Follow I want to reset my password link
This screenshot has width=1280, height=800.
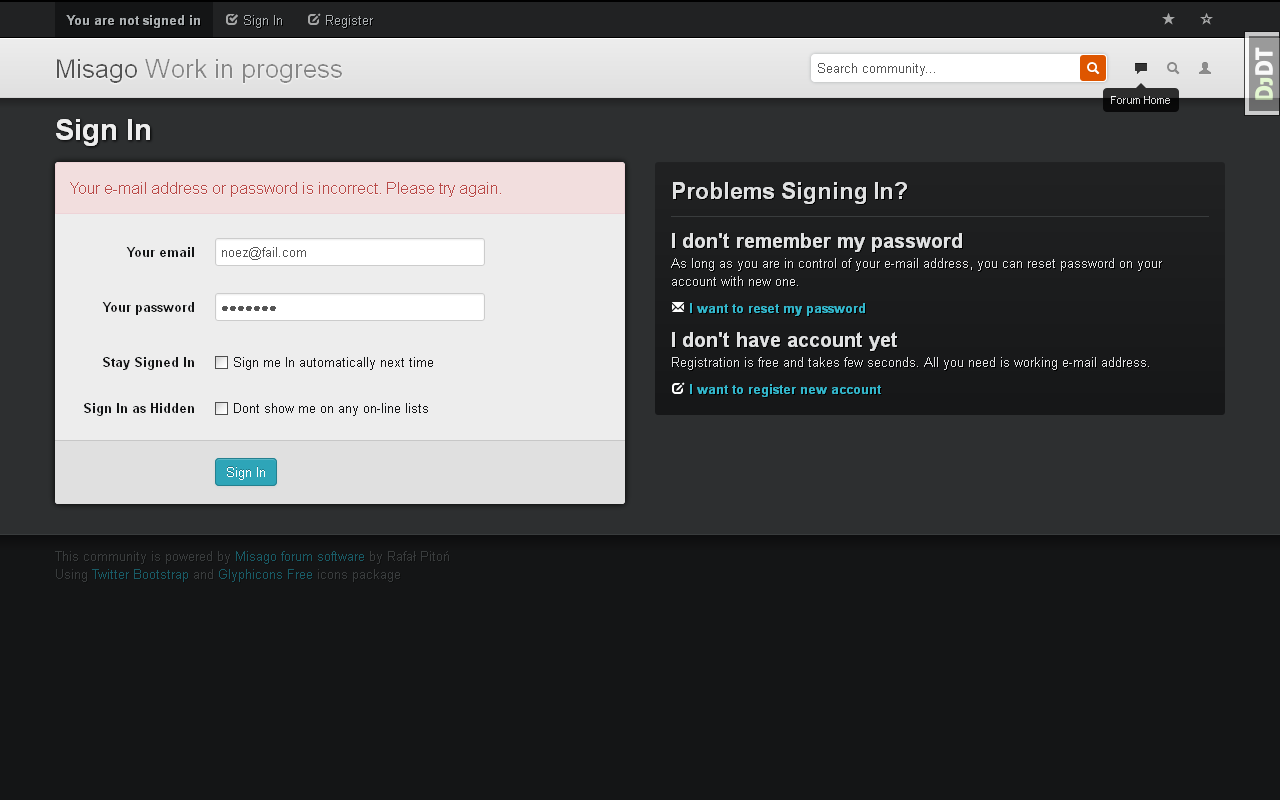pos(777,309)
